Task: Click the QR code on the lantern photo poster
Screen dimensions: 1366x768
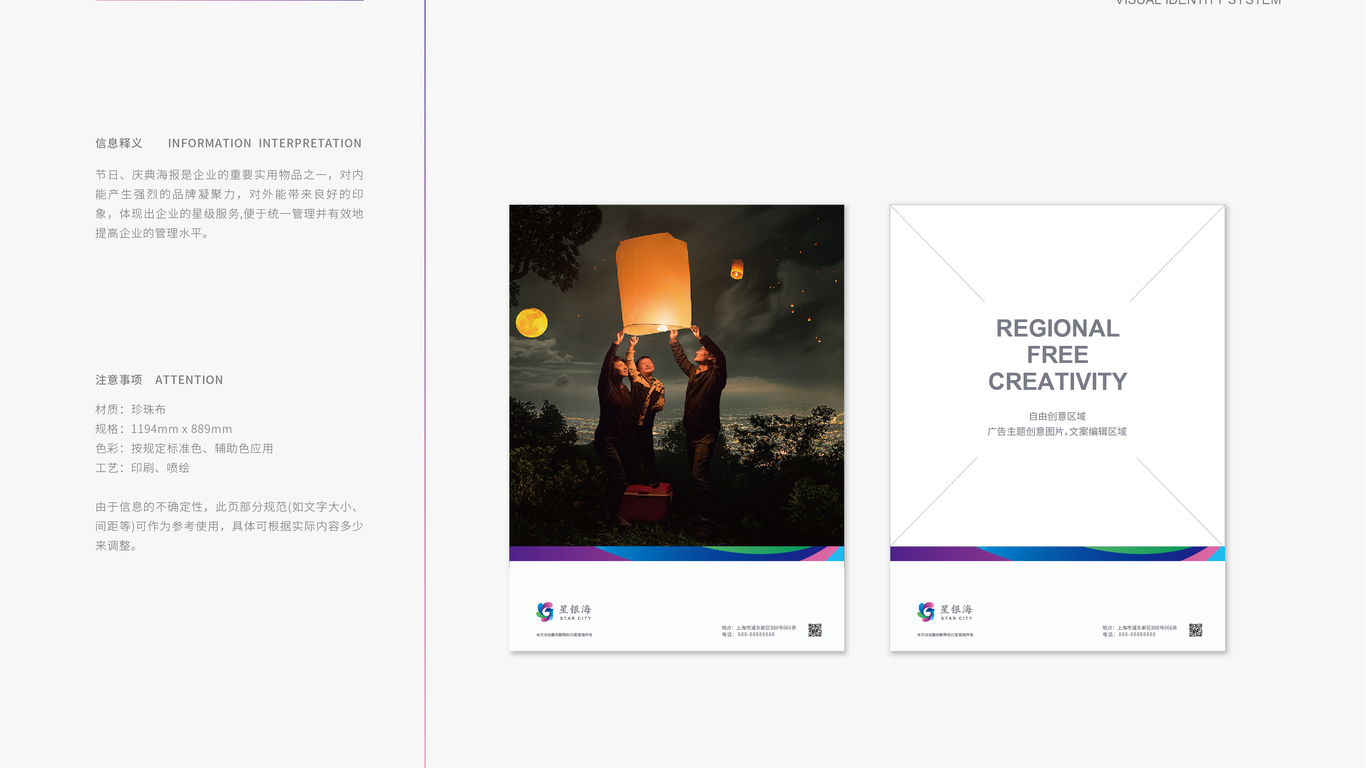Action: (815, 630)
